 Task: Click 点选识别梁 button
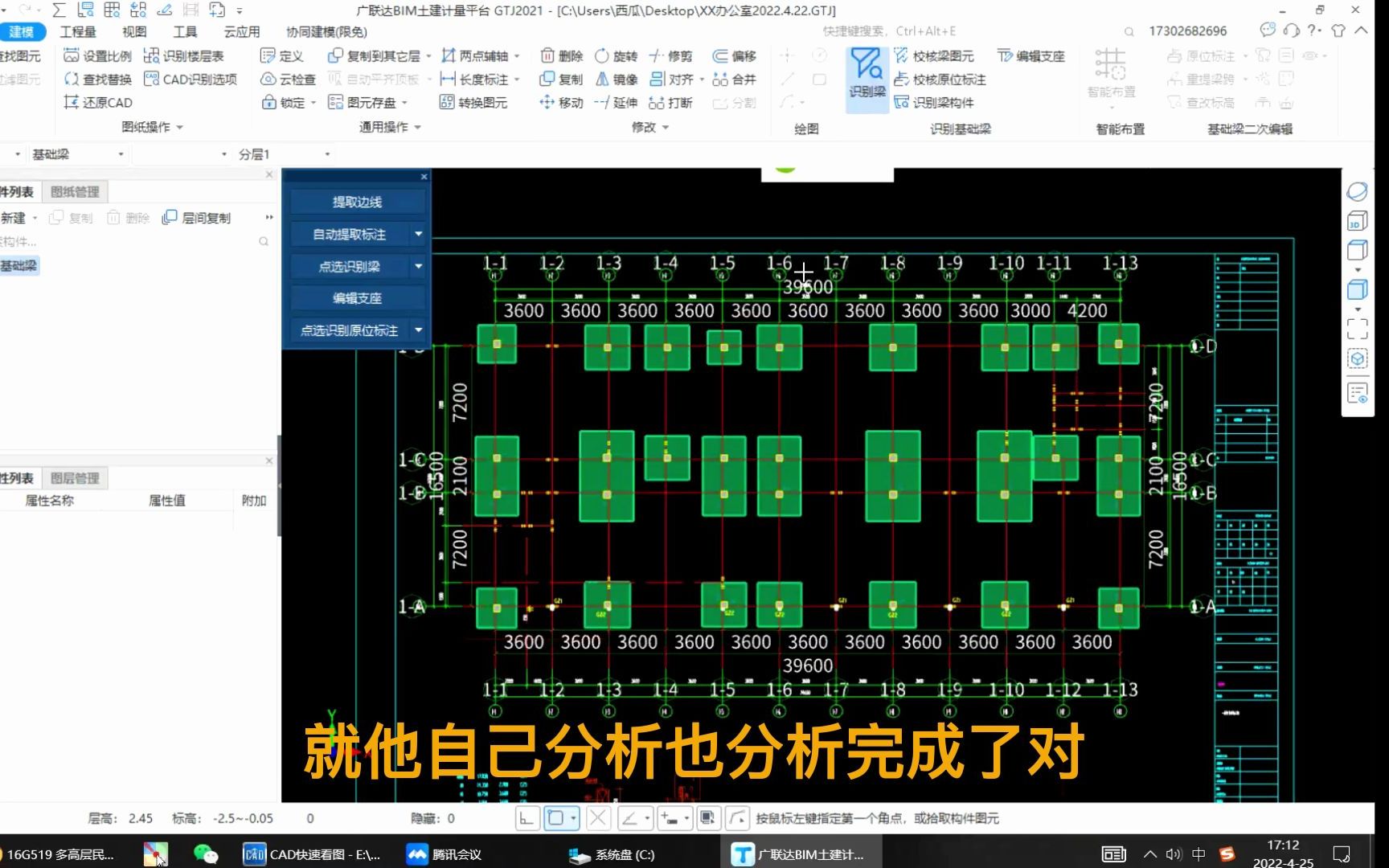(350, 266)
